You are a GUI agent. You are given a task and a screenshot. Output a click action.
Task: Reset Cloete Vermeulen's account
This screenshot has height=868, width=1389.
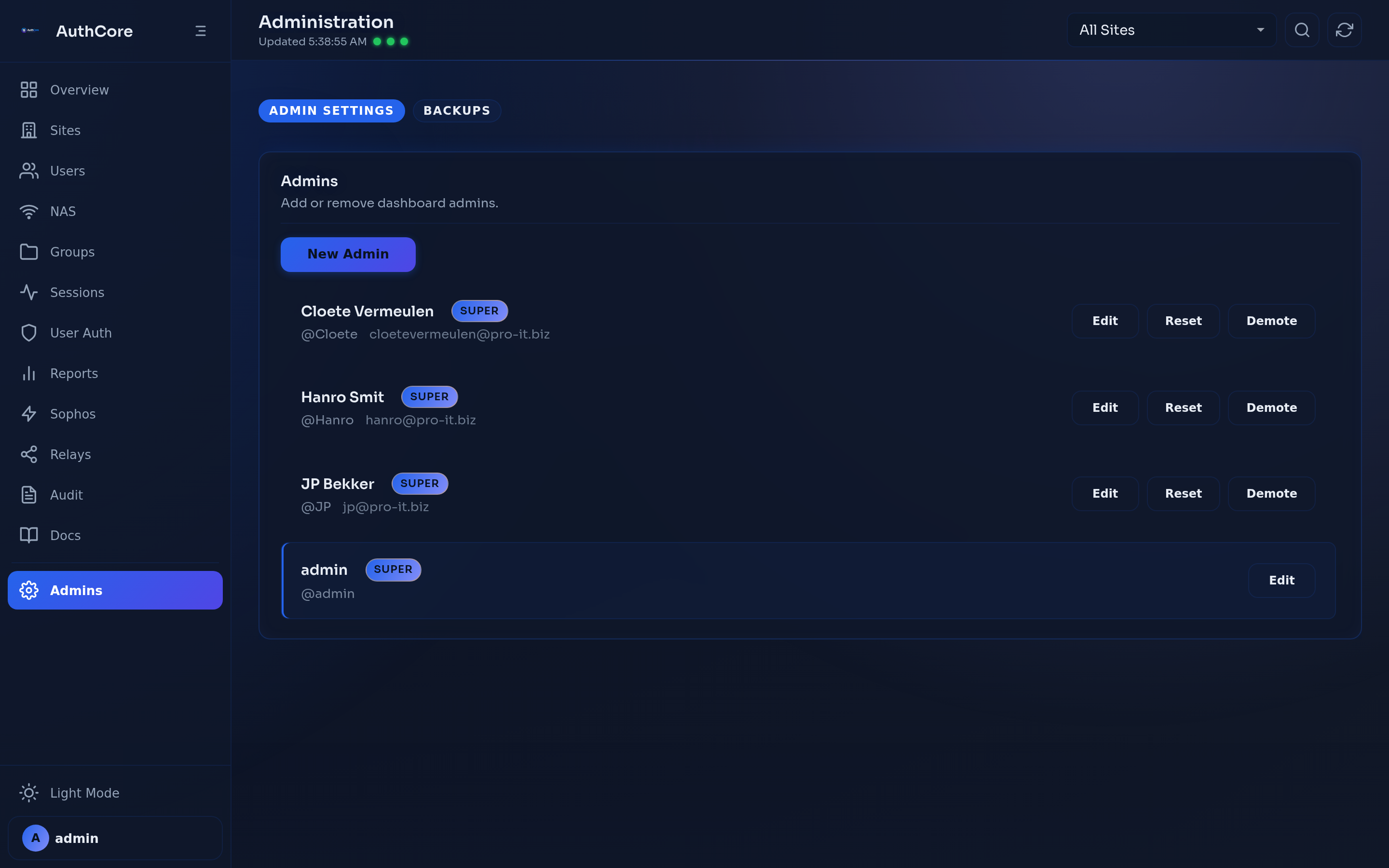pos(1183,321)
